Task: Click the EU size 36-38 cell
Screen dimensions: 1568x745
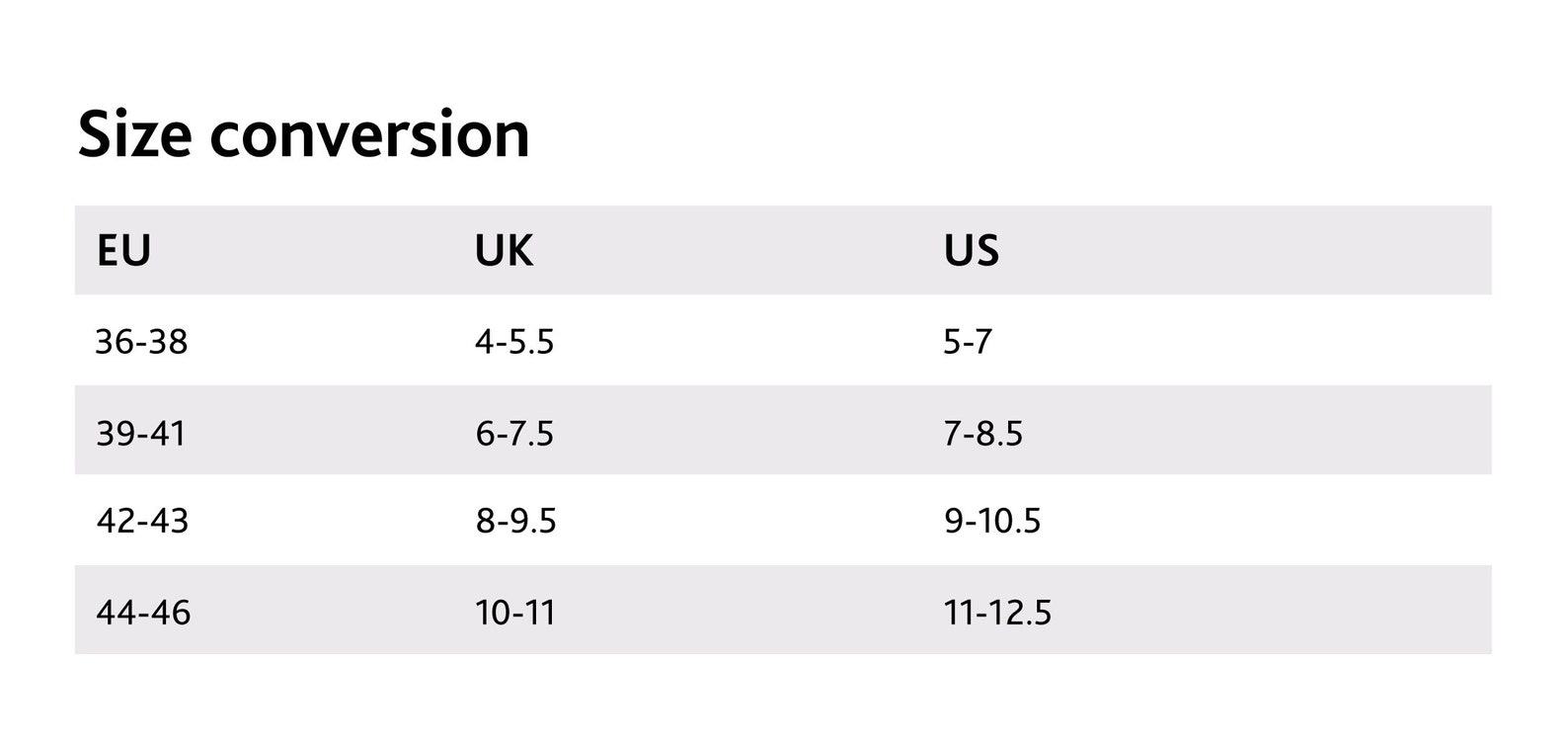Action: coord(141,342)
